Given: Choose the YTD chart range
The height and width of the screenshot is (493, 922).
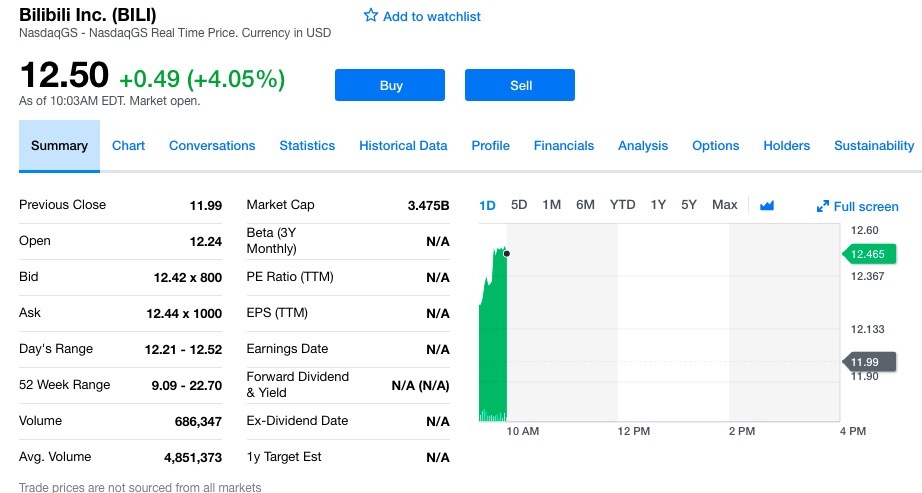Looking at the screenshot, I should pyautogui.click(x=622, y=205).
